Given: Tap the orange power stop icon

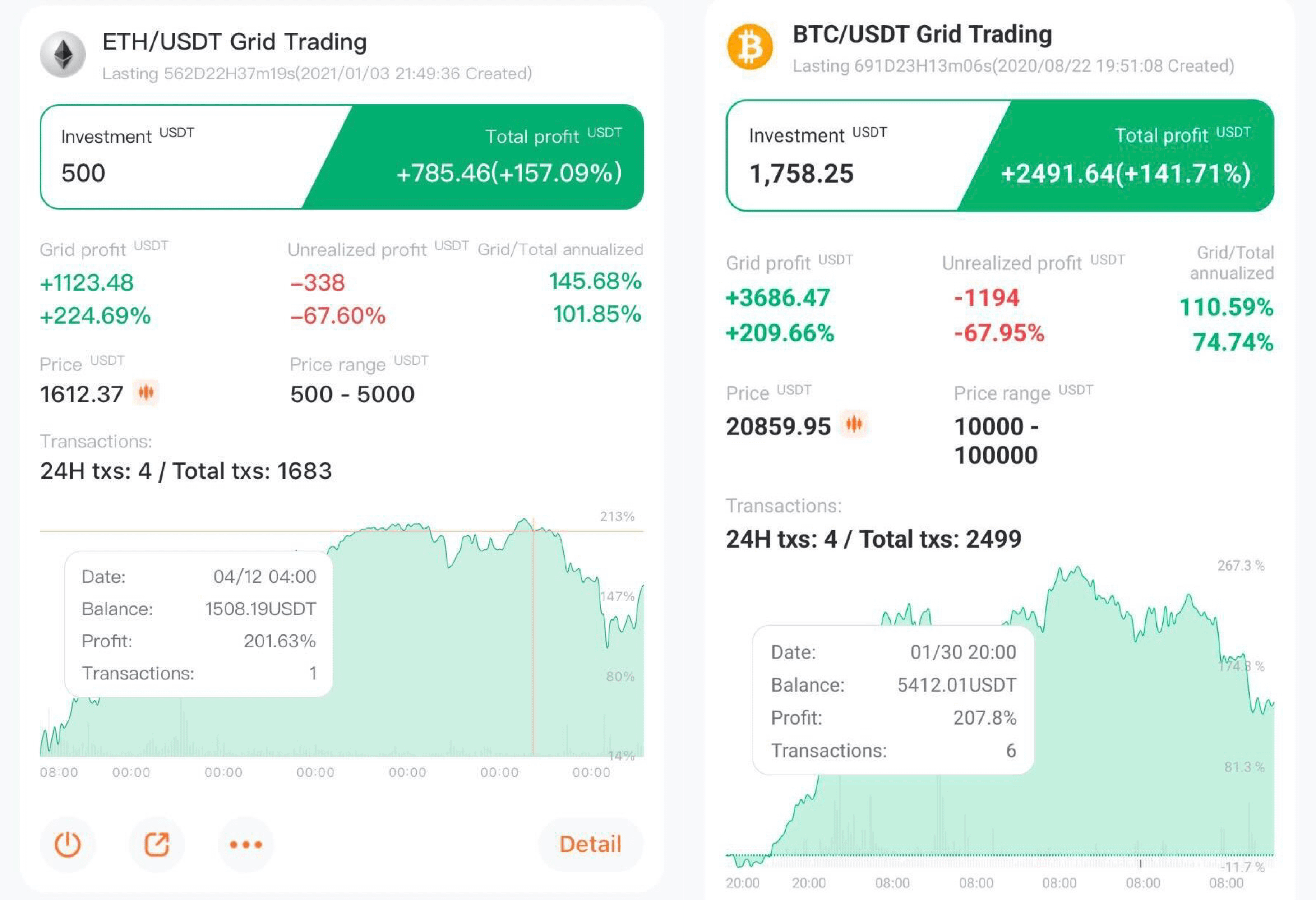Looking at the screenshot, I should point(68,844).
